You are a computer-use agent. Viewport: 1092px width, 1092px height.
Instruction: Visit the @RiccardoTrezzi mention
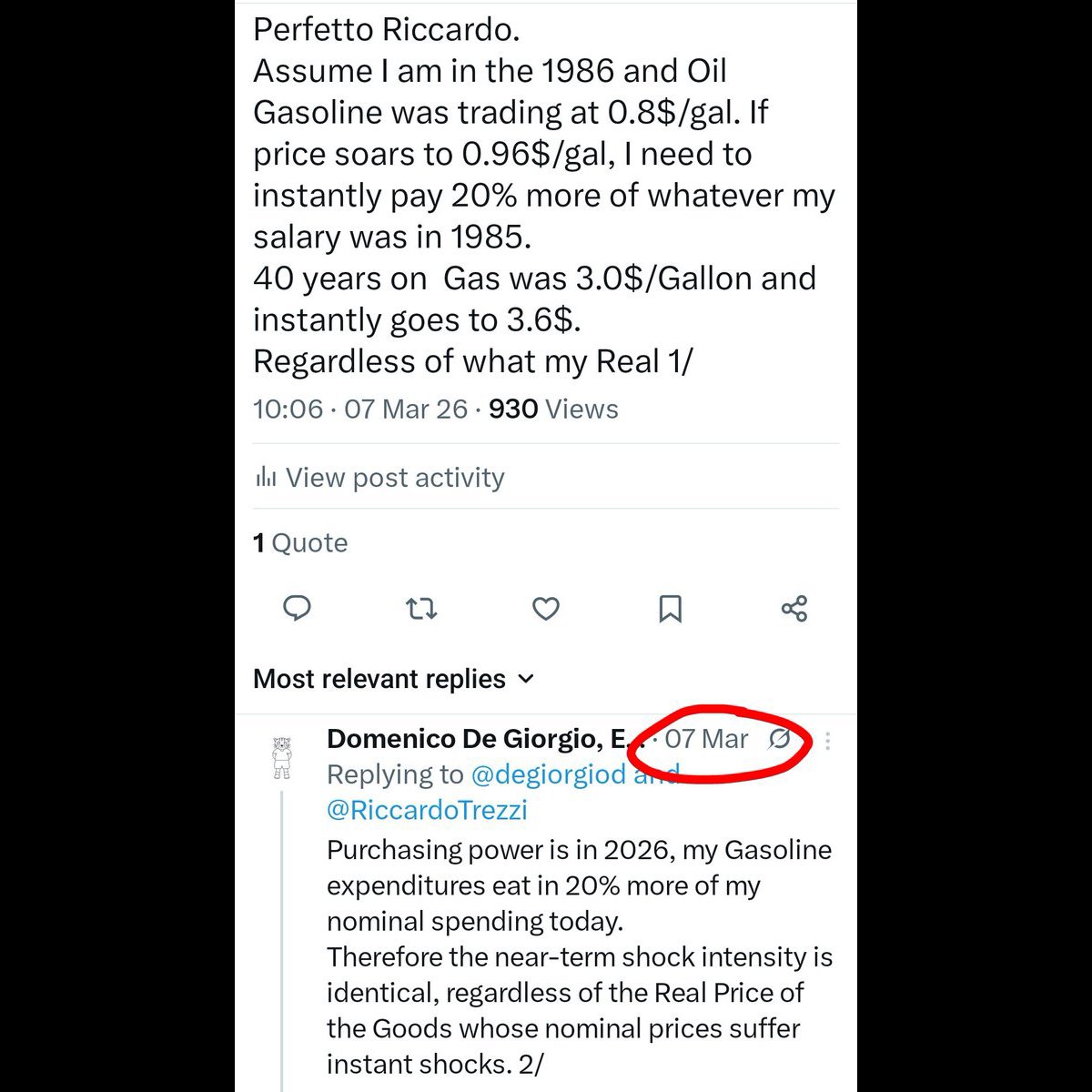pyautogui.click(x=427, y=810)
